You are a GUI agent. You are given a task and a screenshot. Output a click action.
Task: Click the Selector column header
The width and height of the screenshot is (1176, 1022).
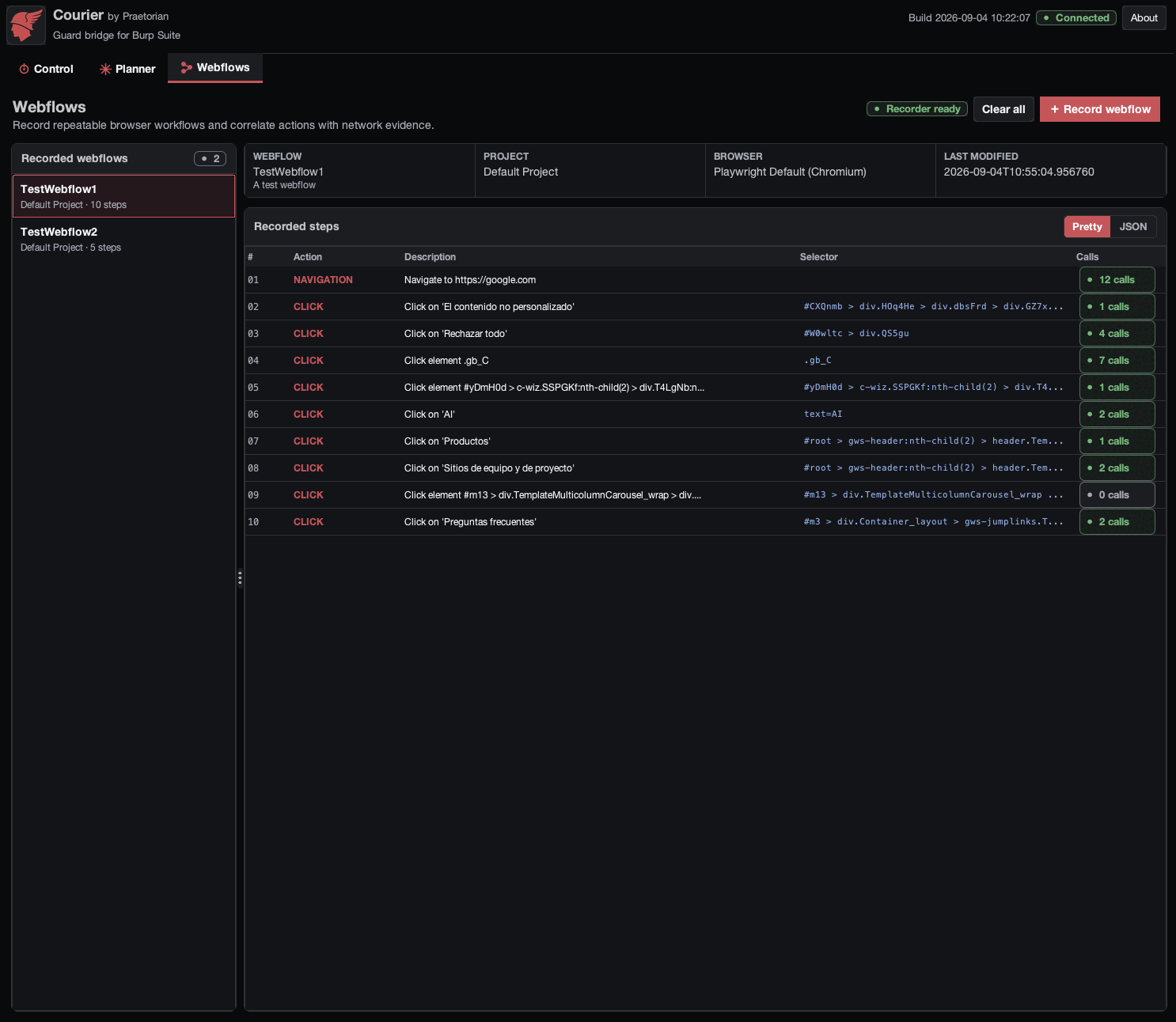pyautogui.click(x=818, y=257)
